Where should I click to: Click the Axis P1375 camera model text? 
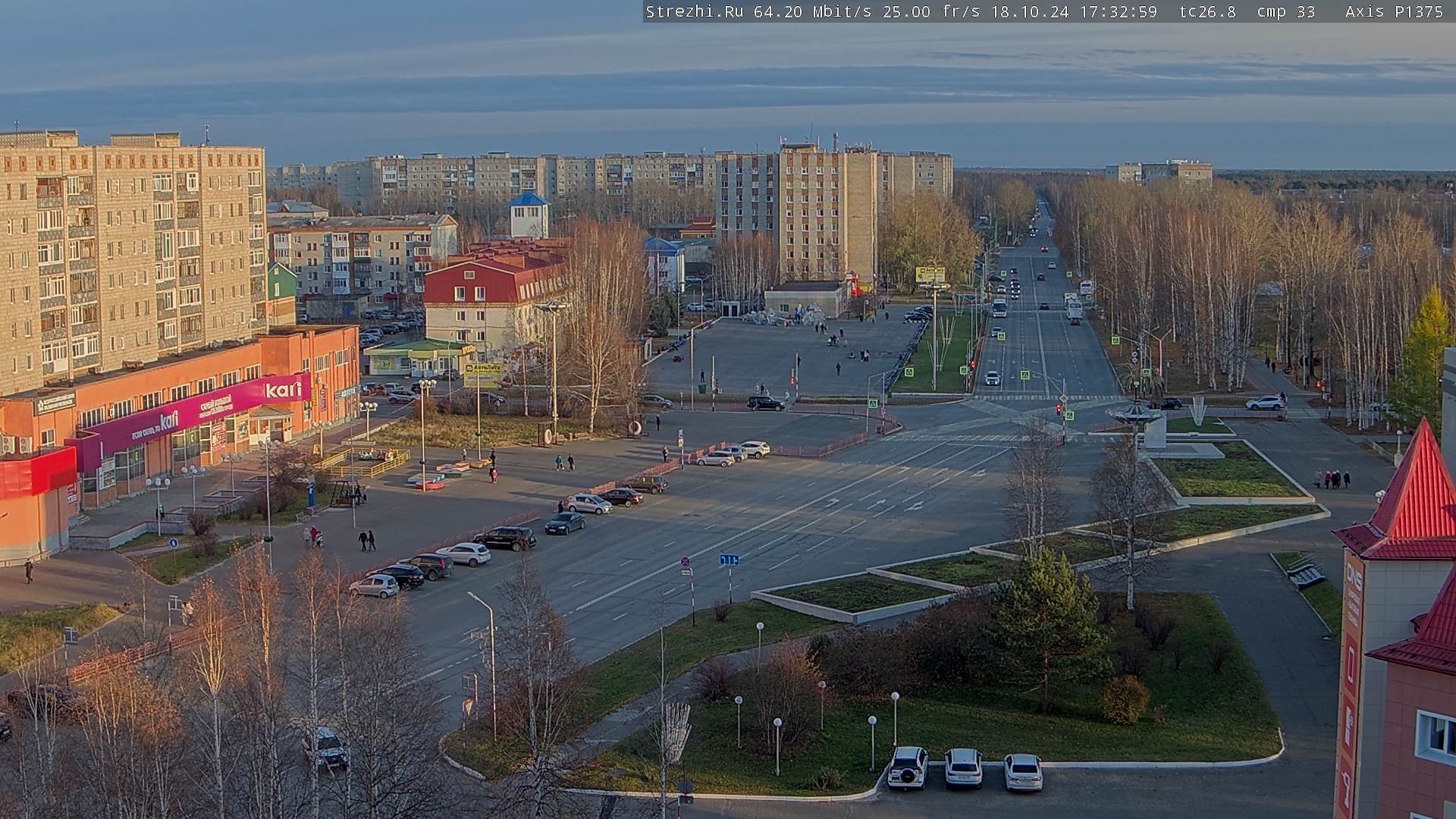[x=1394, y=11]
